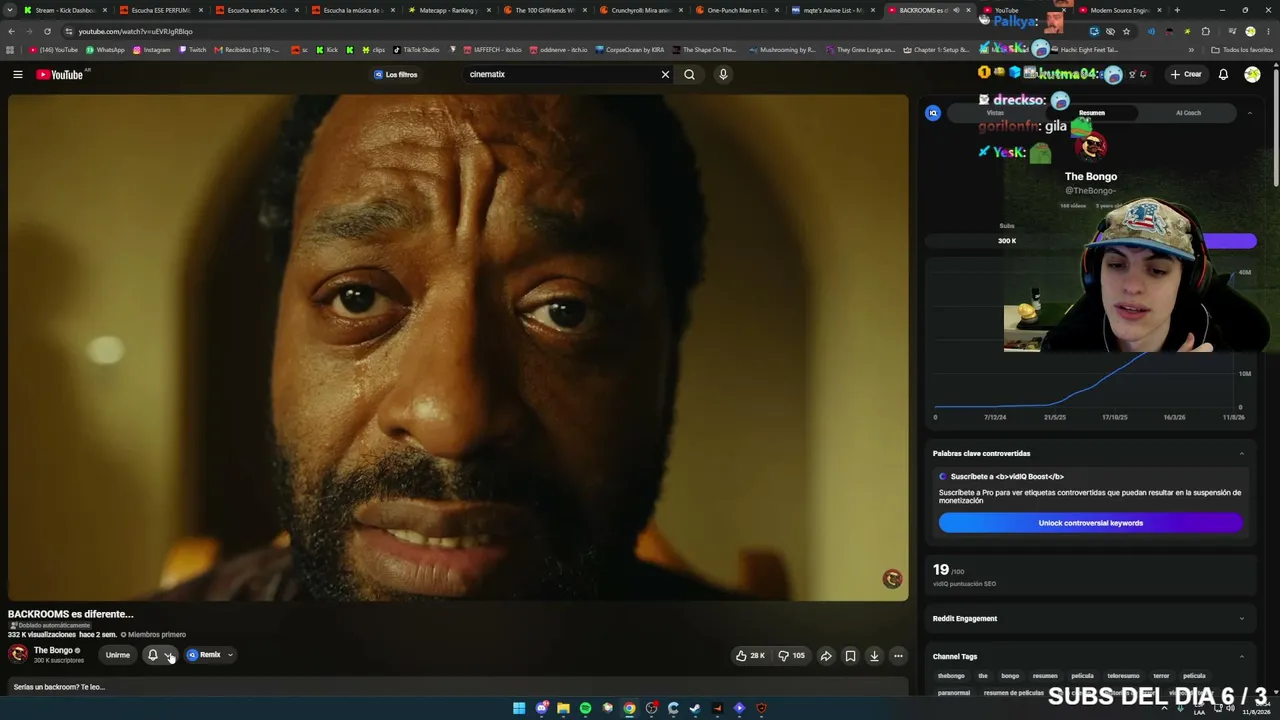Image resolution: width=1280 pixels, height=720 pixels.
Task: Select the pelicula tag after resumen
Action: (x=1082, y=676)
